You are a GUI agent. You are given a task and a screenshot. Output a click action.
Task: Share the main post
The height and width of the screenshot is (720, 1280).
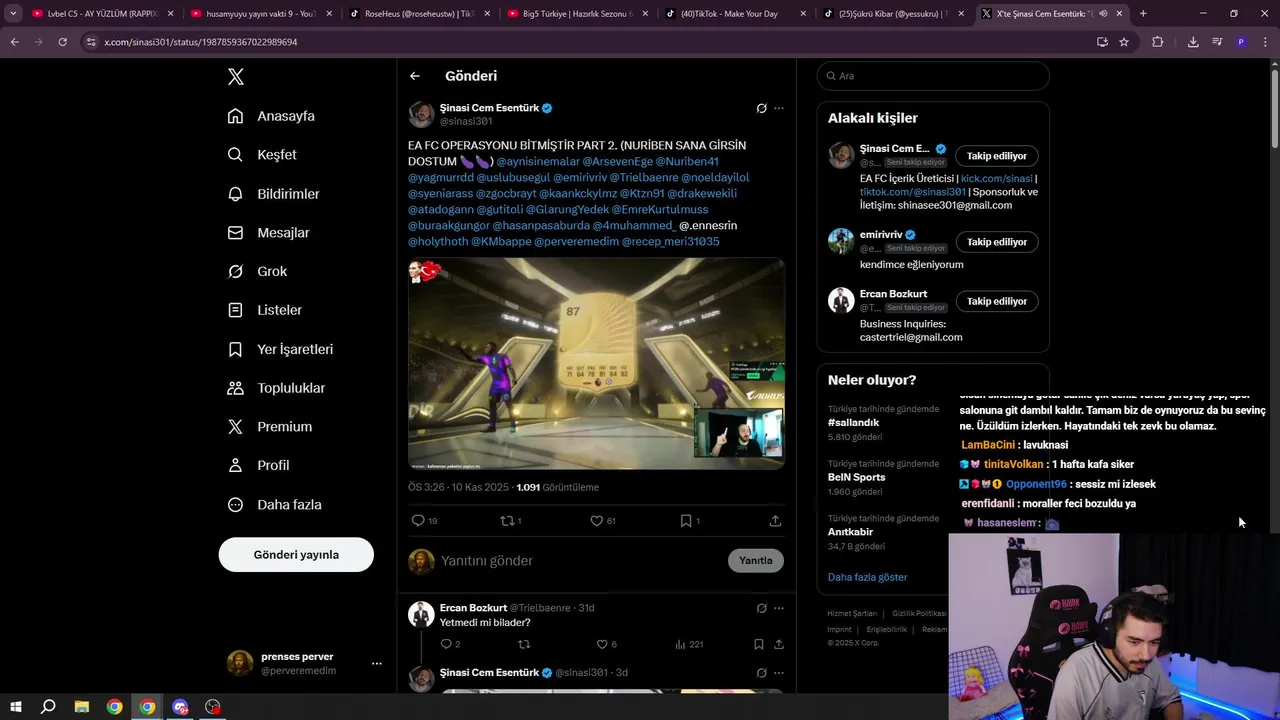pyautogui.click(x=775, y=521)
